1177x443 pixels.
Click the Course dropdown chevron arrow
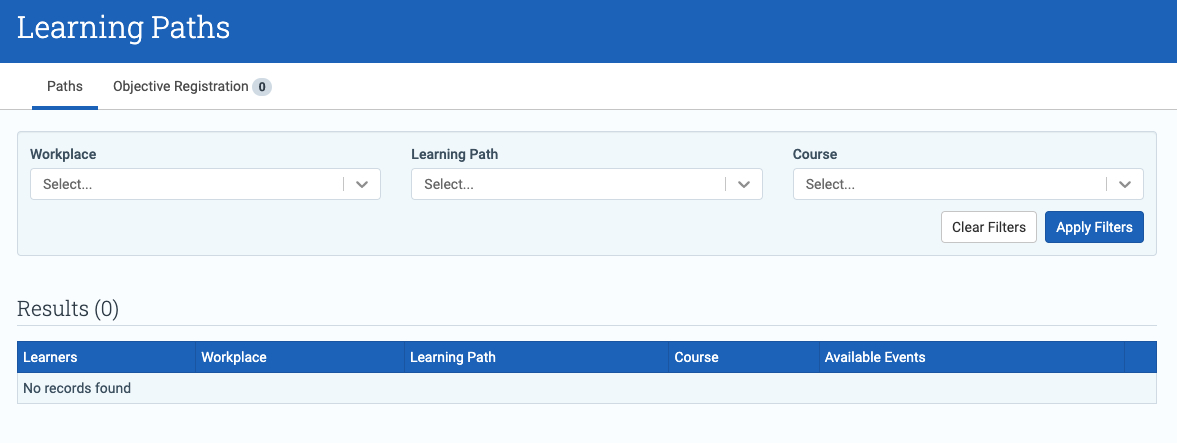(x=1124, y=184)
